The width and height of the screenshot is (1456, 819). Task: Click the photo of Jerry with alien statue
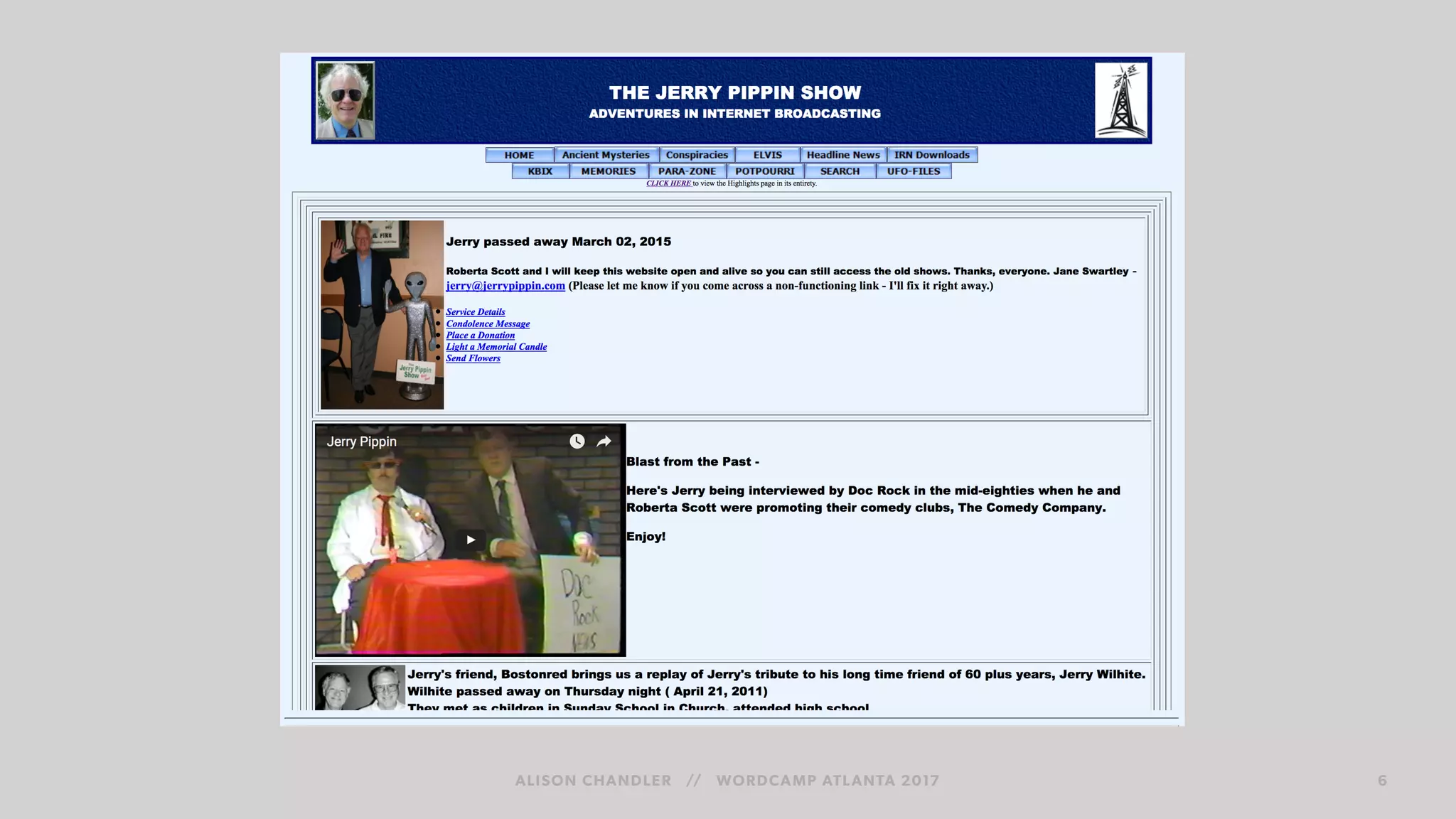[x=382, y=314]
